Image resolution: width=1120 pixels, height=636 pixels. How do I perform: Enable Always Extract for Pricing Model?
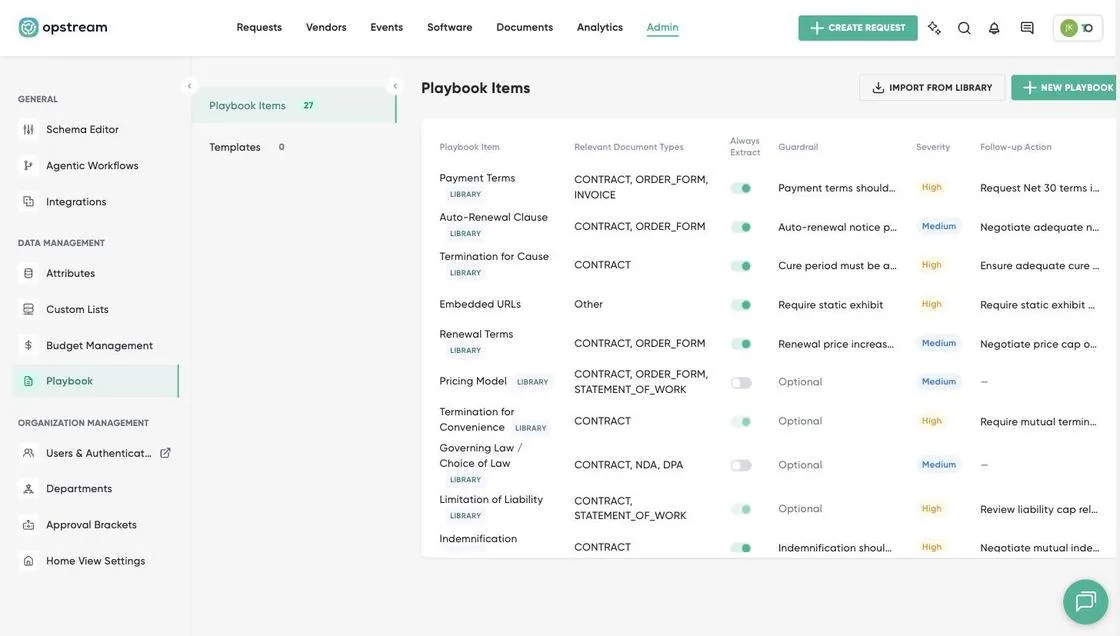[741, 382]
